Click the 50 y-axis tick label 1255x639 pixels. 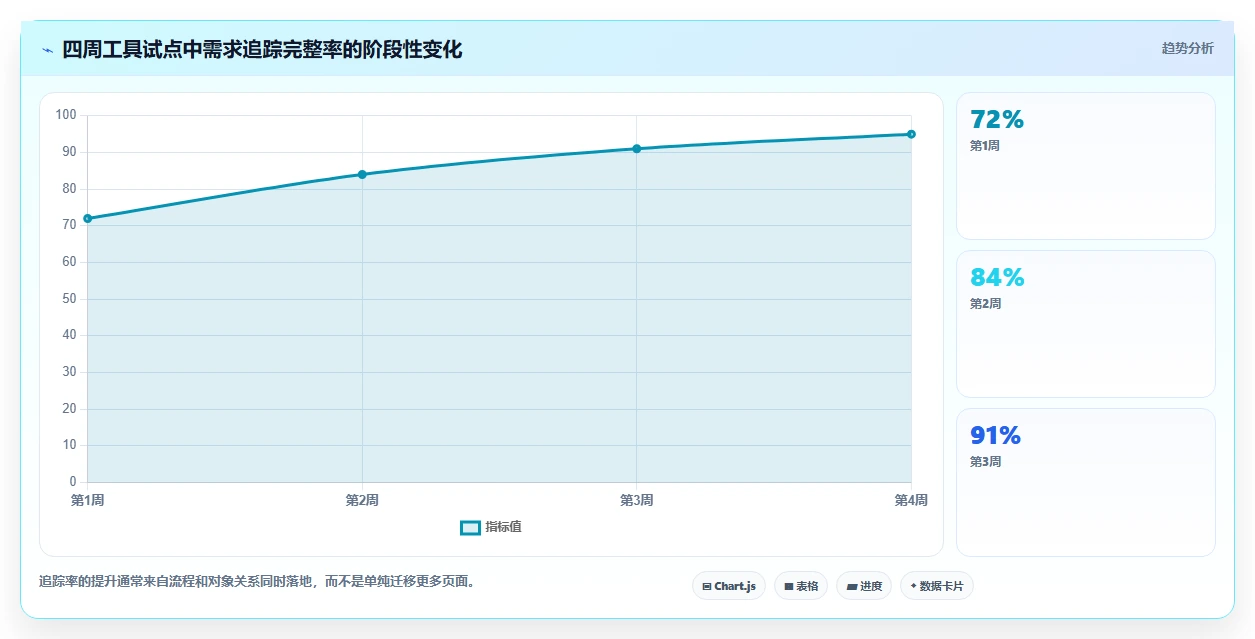point(69,299)
